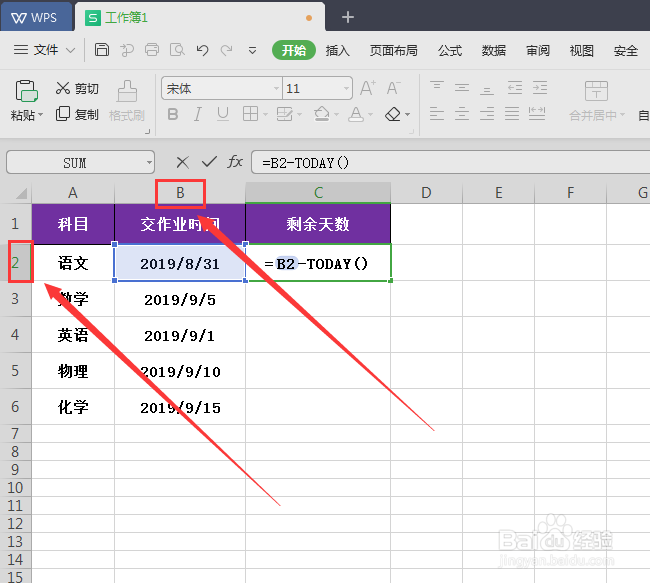The width and height of the screenshot is (650, 583).
Task: Open fill color dropdown arrow
Action: pos(337,114)
